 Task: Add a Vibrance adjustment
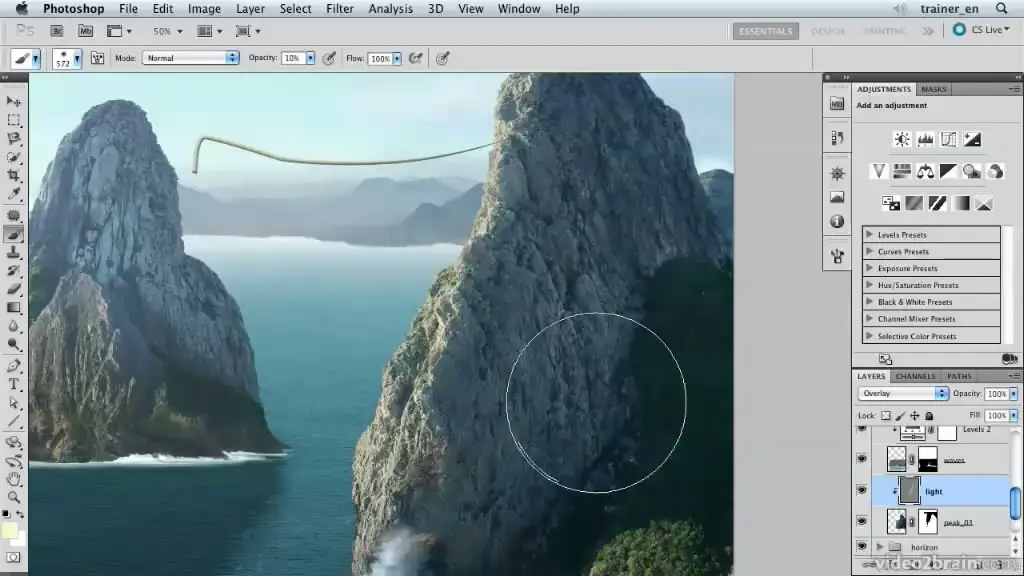(879, 171)
